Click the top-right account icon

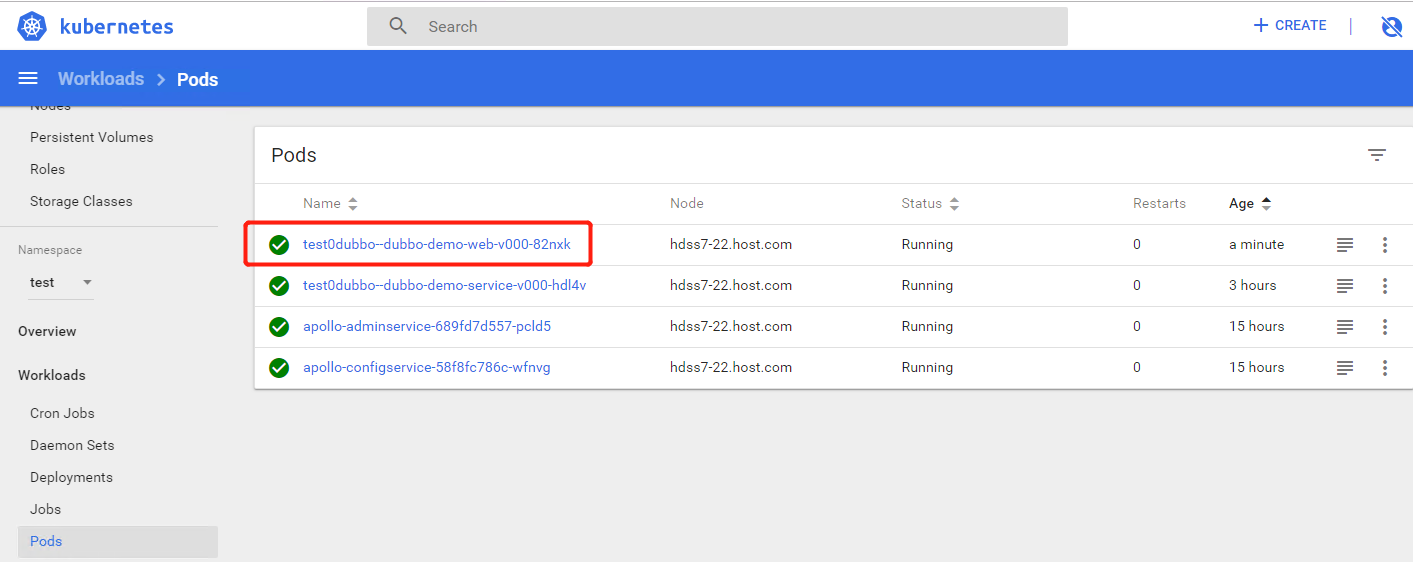pos(1391,26)
